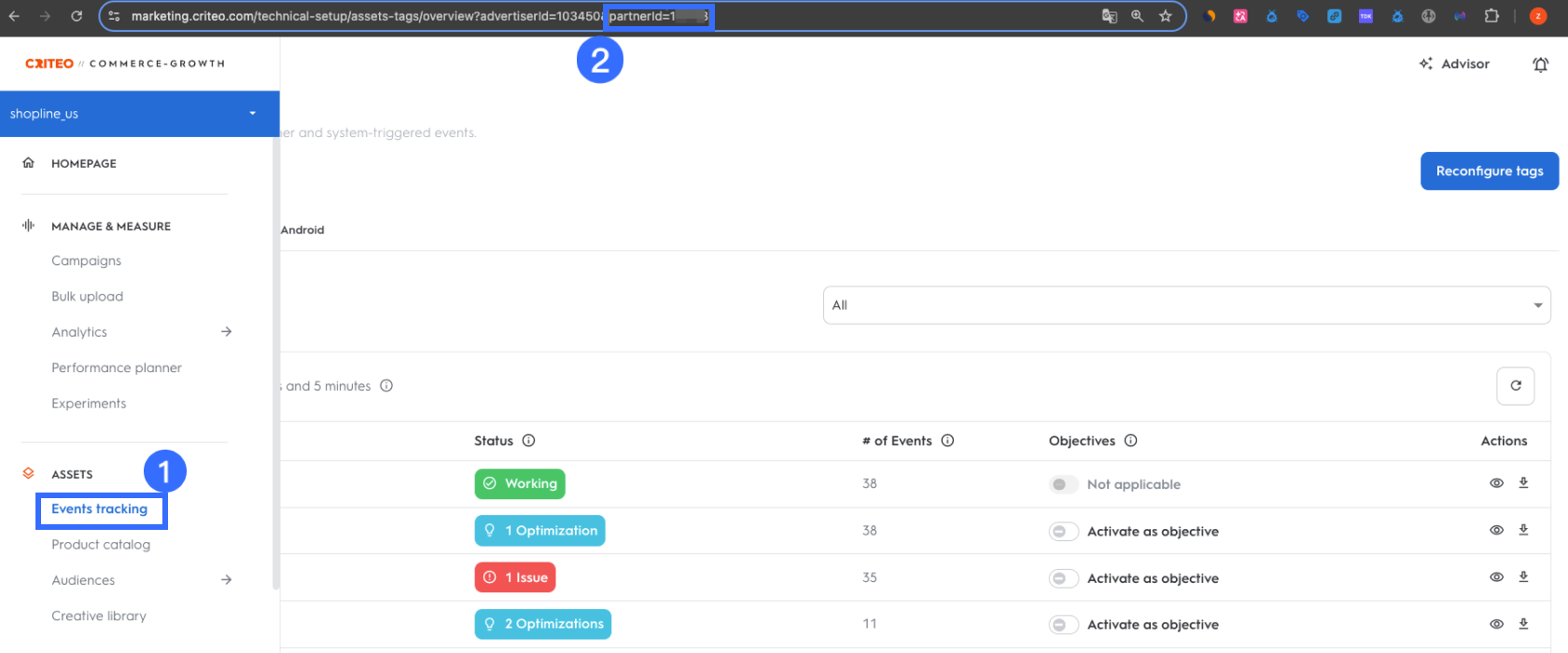Activate objective toggle in 1 Optimization row
The width and height of the screenshot is (1568, 653).
click(x=1063, y=531)
